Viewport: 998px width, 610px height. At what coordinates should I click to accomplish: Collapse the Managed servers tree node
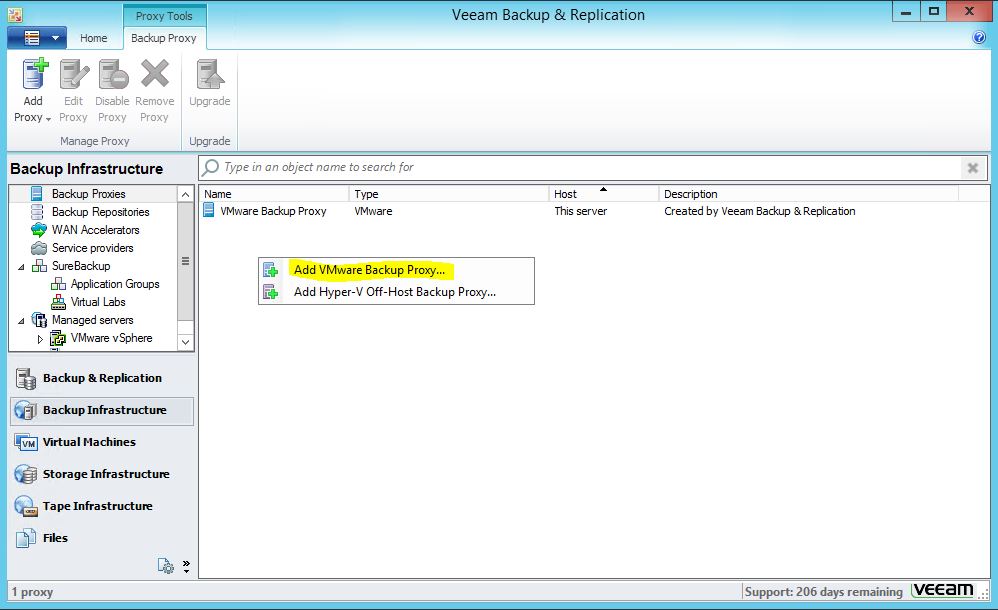click(22, 321)
